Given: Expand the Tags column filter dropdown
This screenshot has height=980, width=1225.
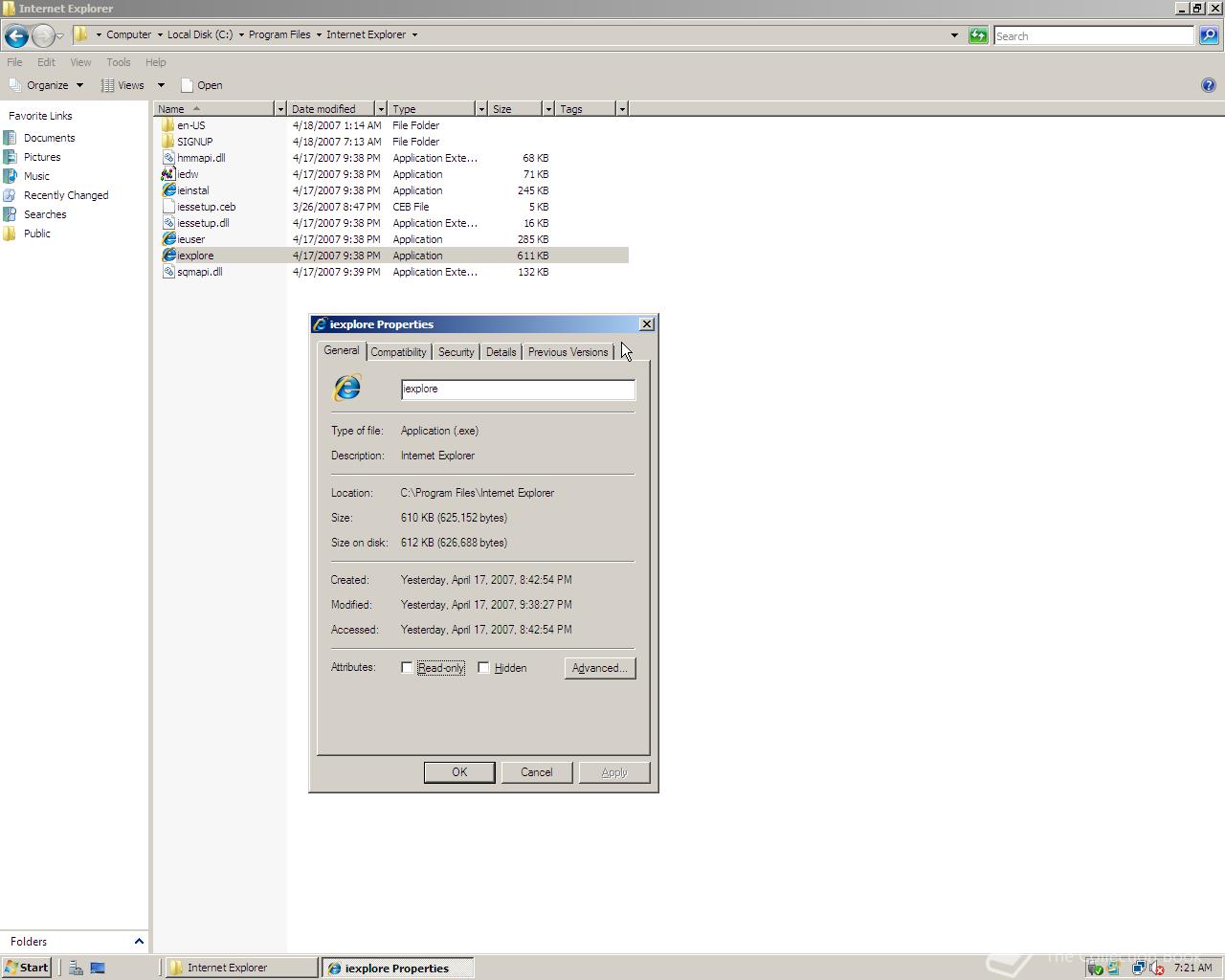Looking at the screenshot, I should coord(622,109).
